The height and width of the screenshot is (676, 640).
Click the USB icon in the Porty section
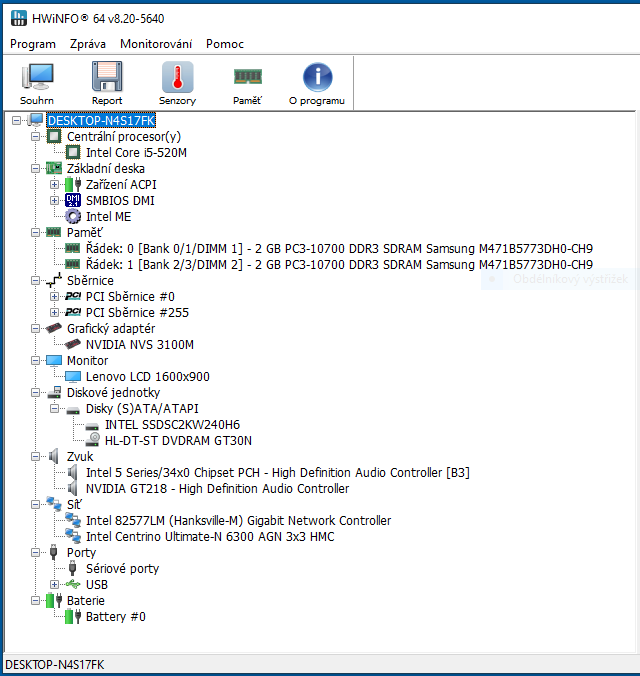point(73,585)
